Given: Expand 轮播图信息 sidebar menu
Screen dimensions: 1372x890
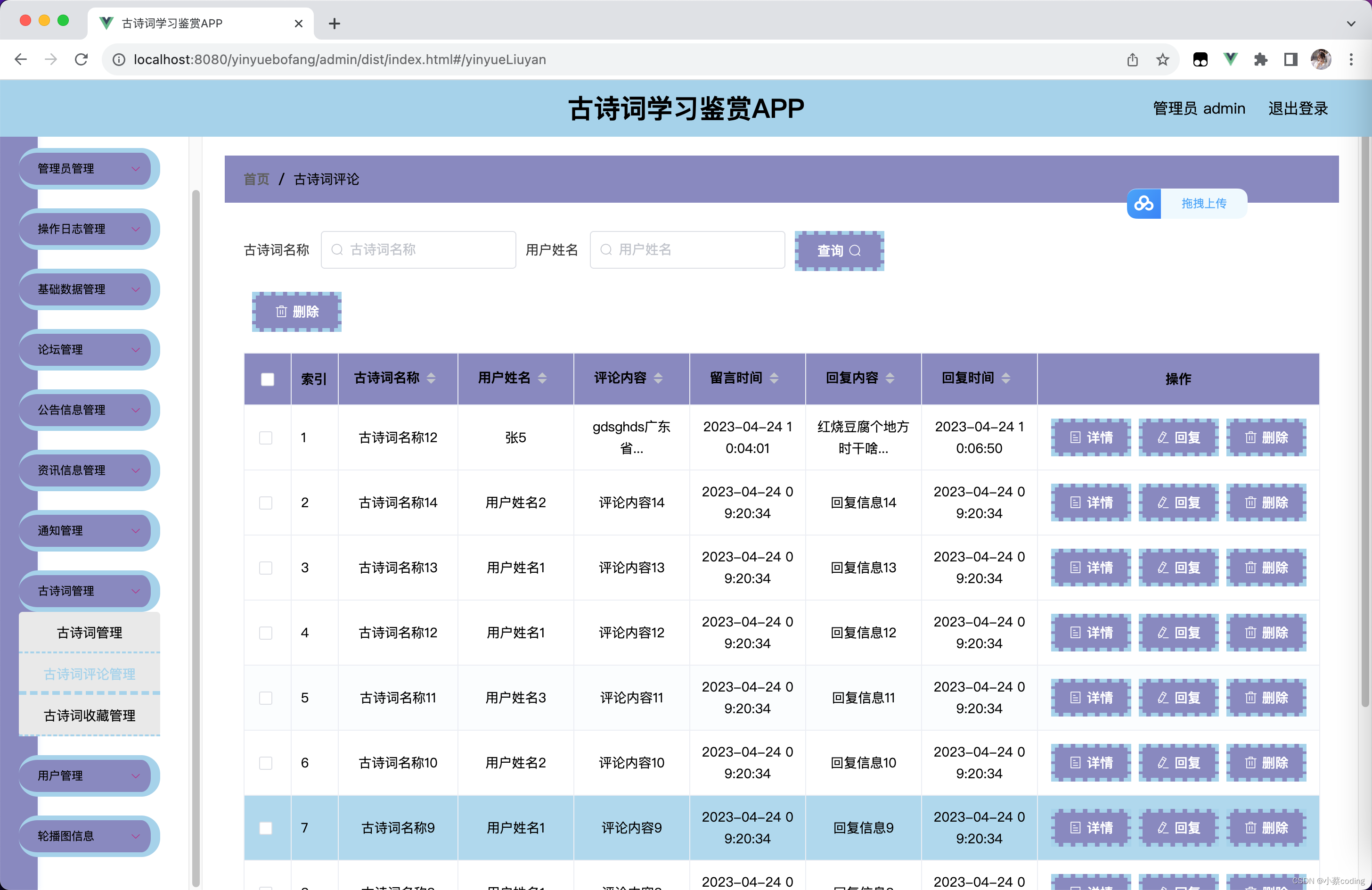Looking at the screenshot, I should [89, 836].
